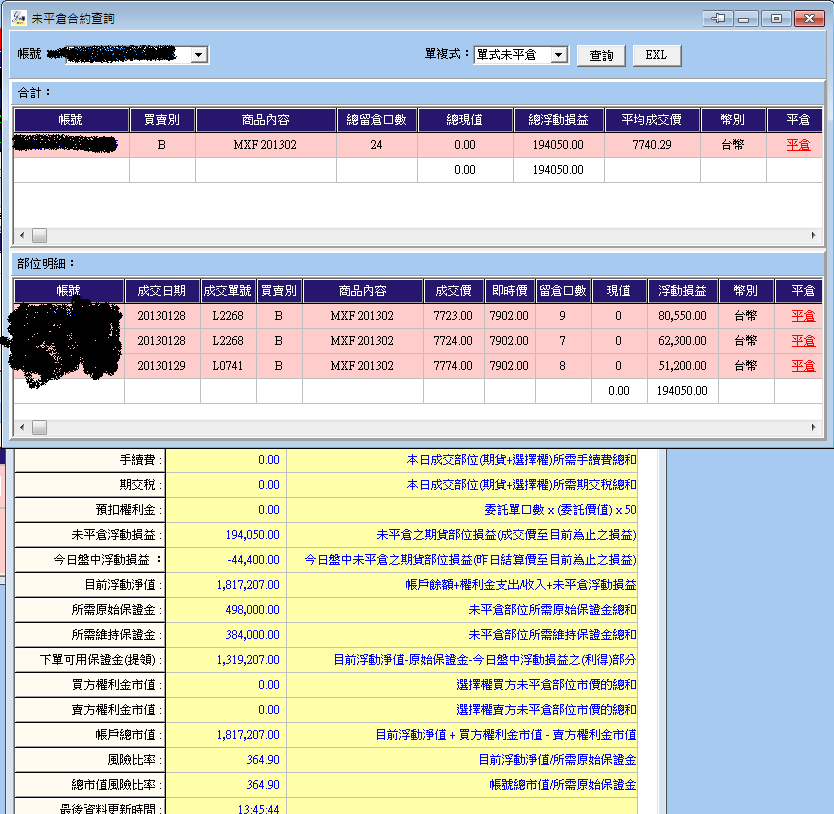Click 成交價 column header
This screenshot has height=814, width=834.
tap(453, 291)
